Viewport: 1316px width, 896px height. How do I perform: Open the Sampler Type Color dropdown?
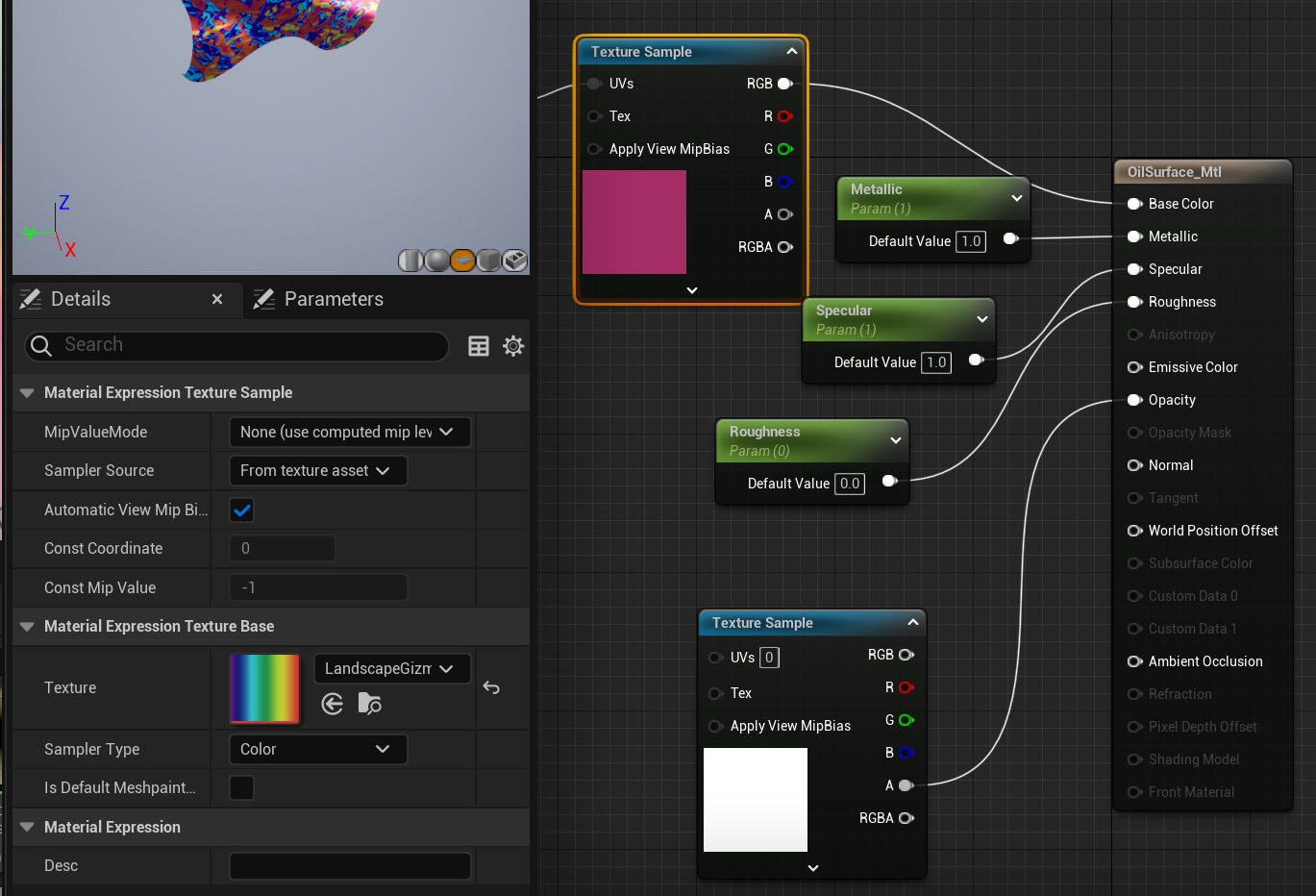click(317, 749)
